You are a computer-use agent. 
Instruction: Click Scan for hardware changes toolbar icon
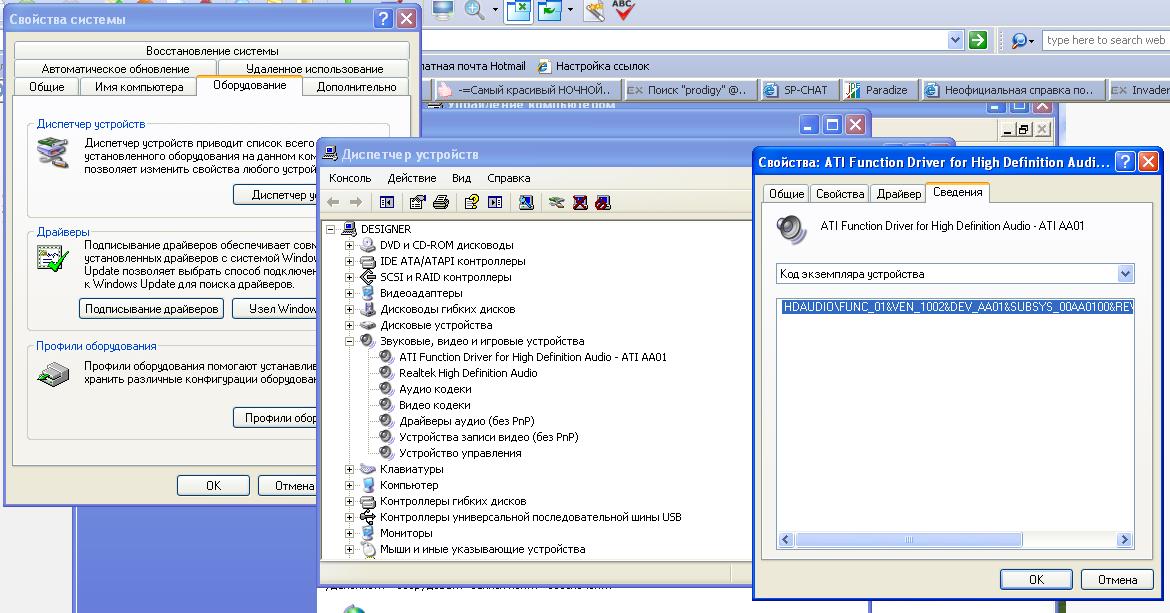(526, 202)
